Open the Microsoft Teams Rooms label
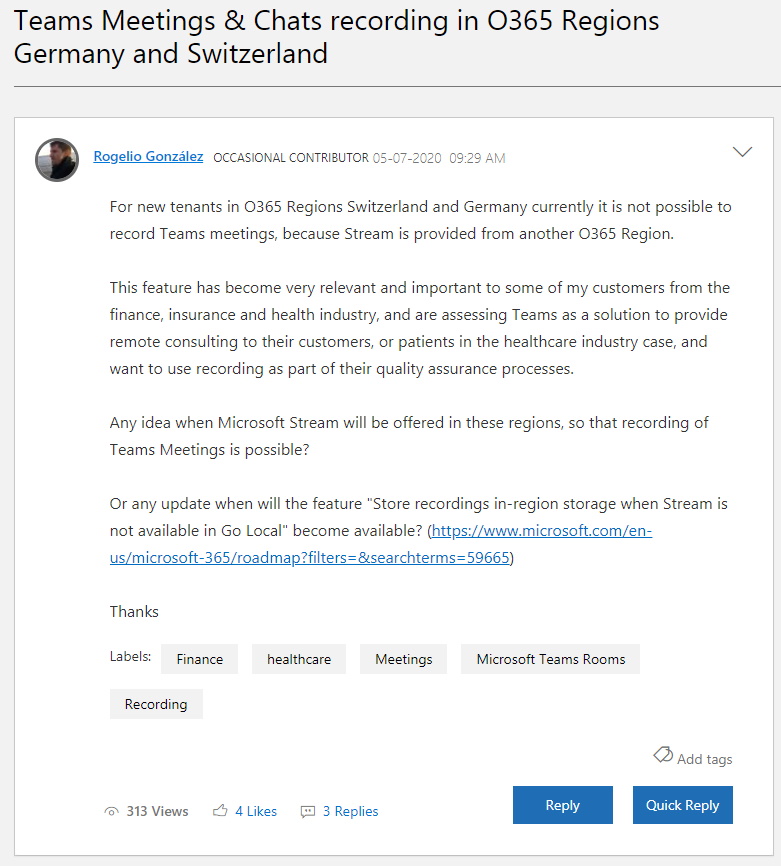The height and width of the screenshot is (866, 781). pos(551,659)
